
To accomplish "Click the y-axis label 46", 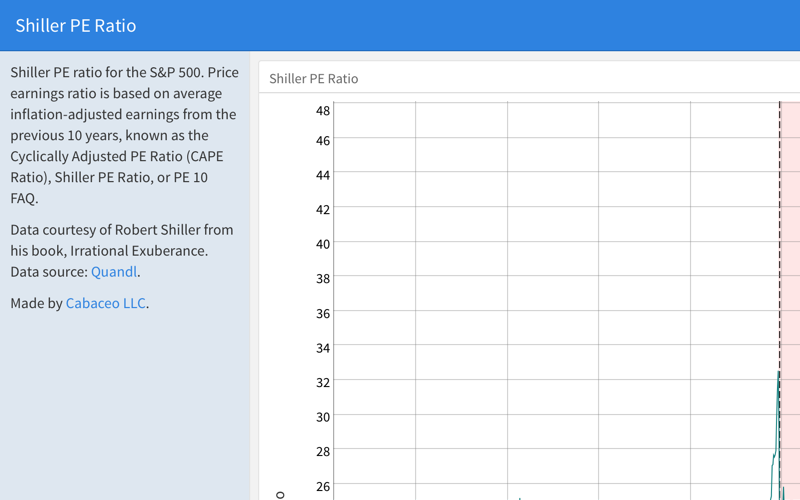I will pyautogui.click(x=323, y=140).
